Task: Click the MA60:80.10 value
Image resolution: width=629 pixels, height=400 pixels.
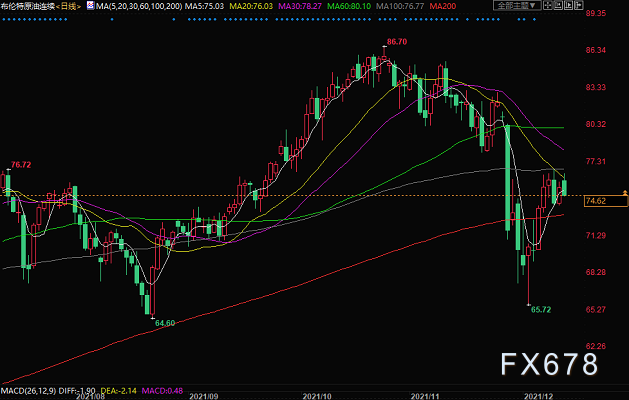Action: point(349,6)
